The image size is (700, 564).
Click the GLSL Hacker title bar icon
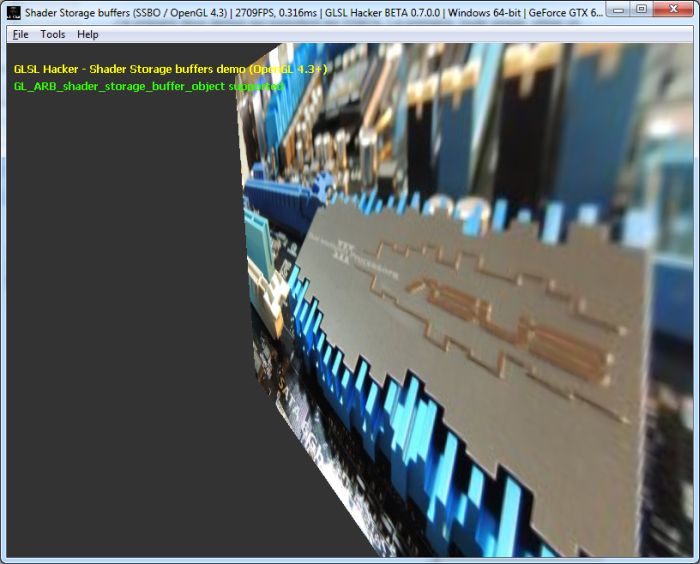12,9
